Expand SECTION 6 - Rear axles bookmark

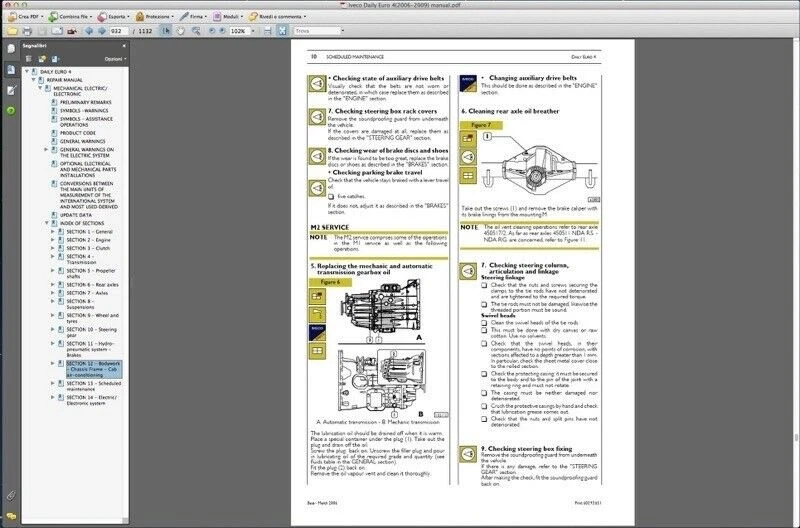[x=53, y=285]
